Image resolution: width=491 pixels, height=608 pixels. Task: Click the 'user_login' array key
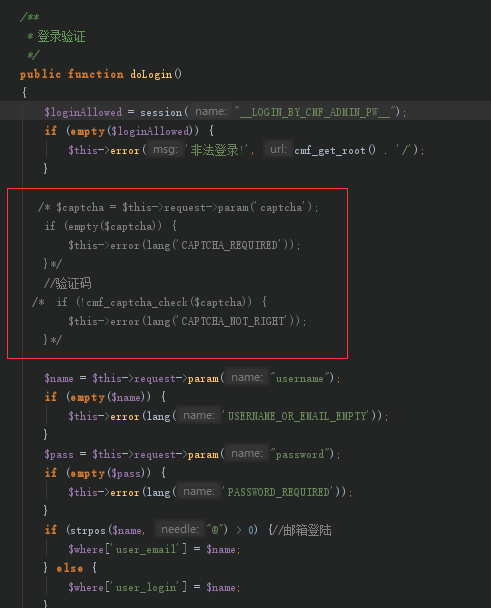pos(145,587)
